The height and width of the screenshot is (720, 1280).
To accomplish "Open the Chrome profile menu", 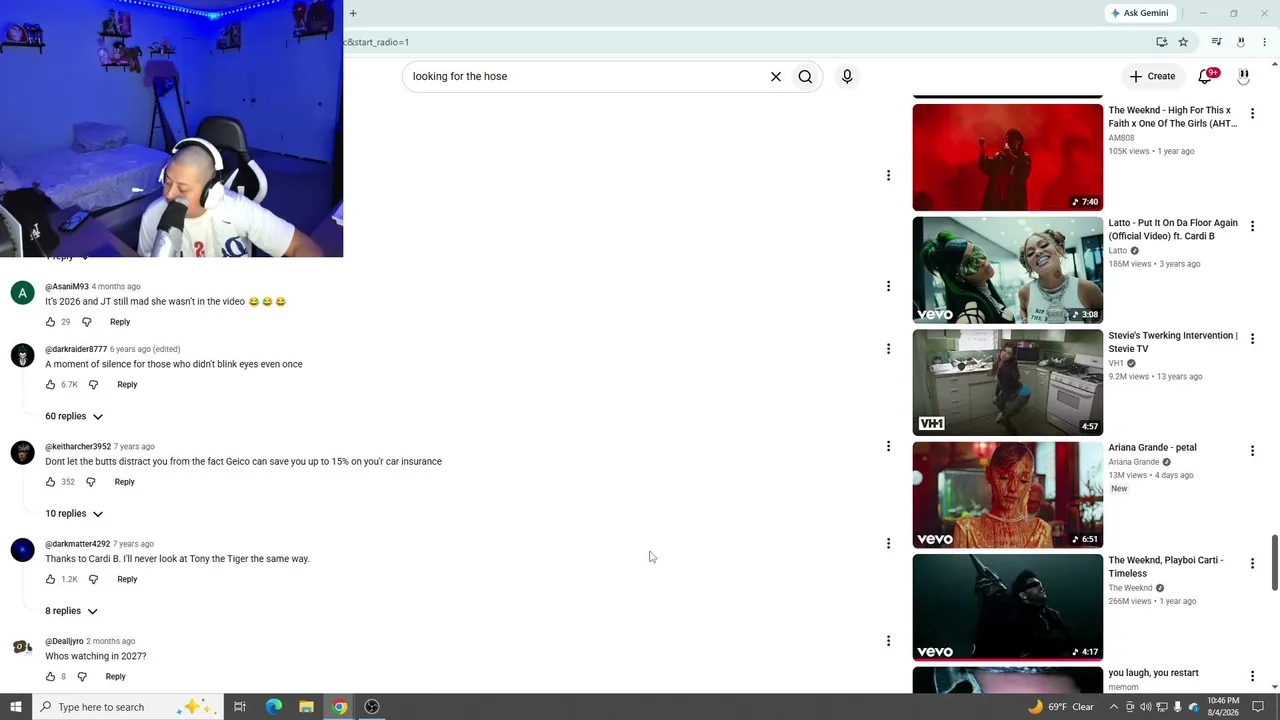I will pos(1241,42).
